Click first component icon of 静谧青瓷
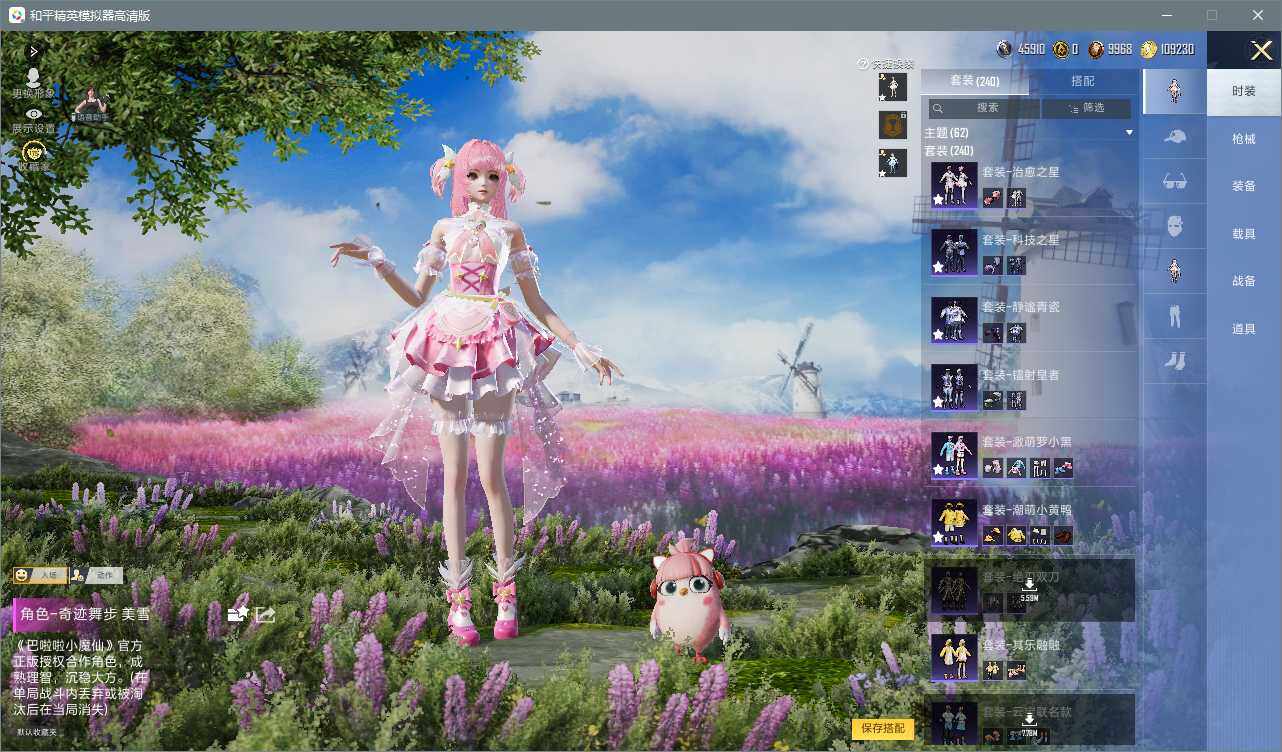Image resolution: width=1282 pixels, height=752 pixels. pos(992,332)
